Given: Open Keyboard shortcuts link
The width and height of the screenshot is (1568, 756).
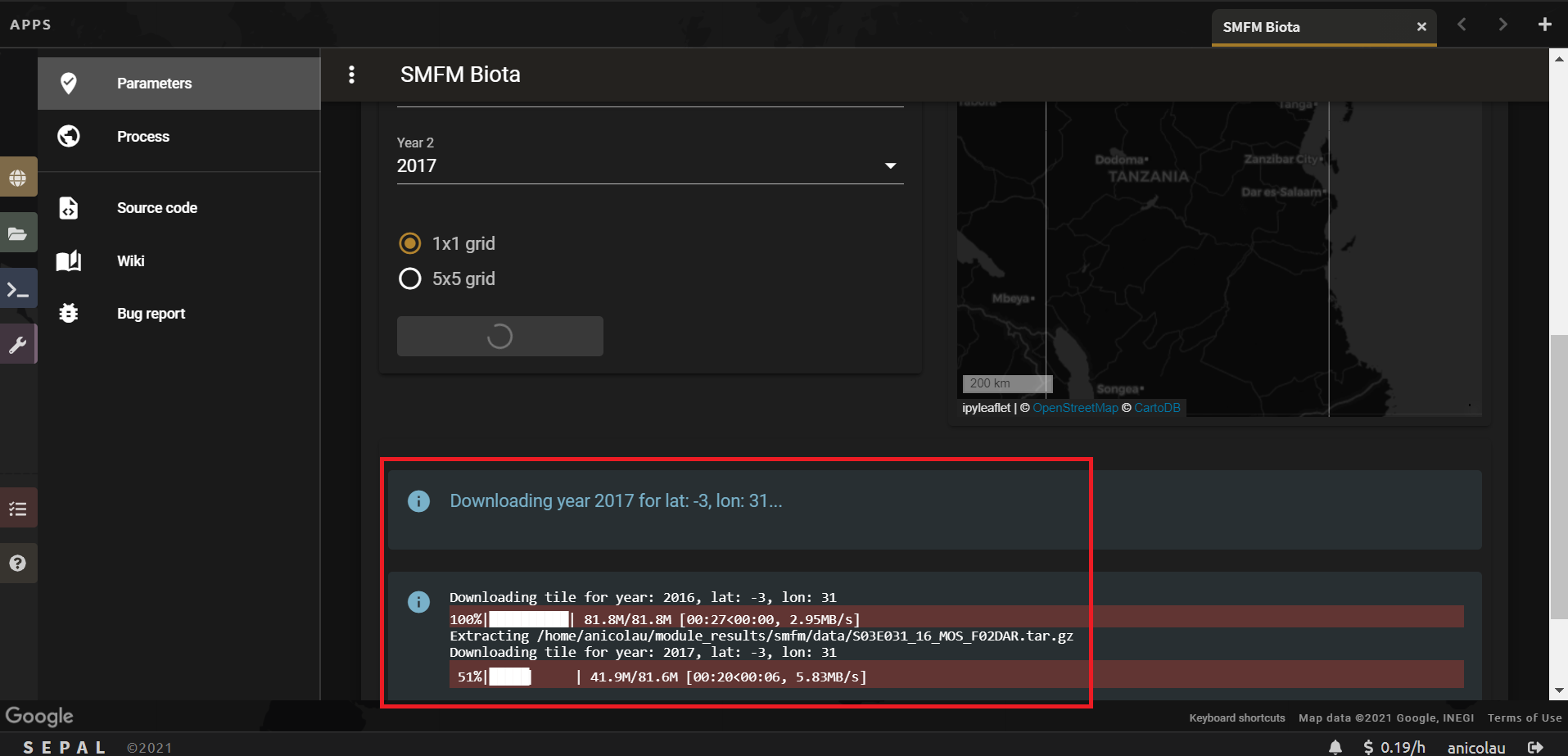Looking at the screenshot, I should pos(1237,718).
